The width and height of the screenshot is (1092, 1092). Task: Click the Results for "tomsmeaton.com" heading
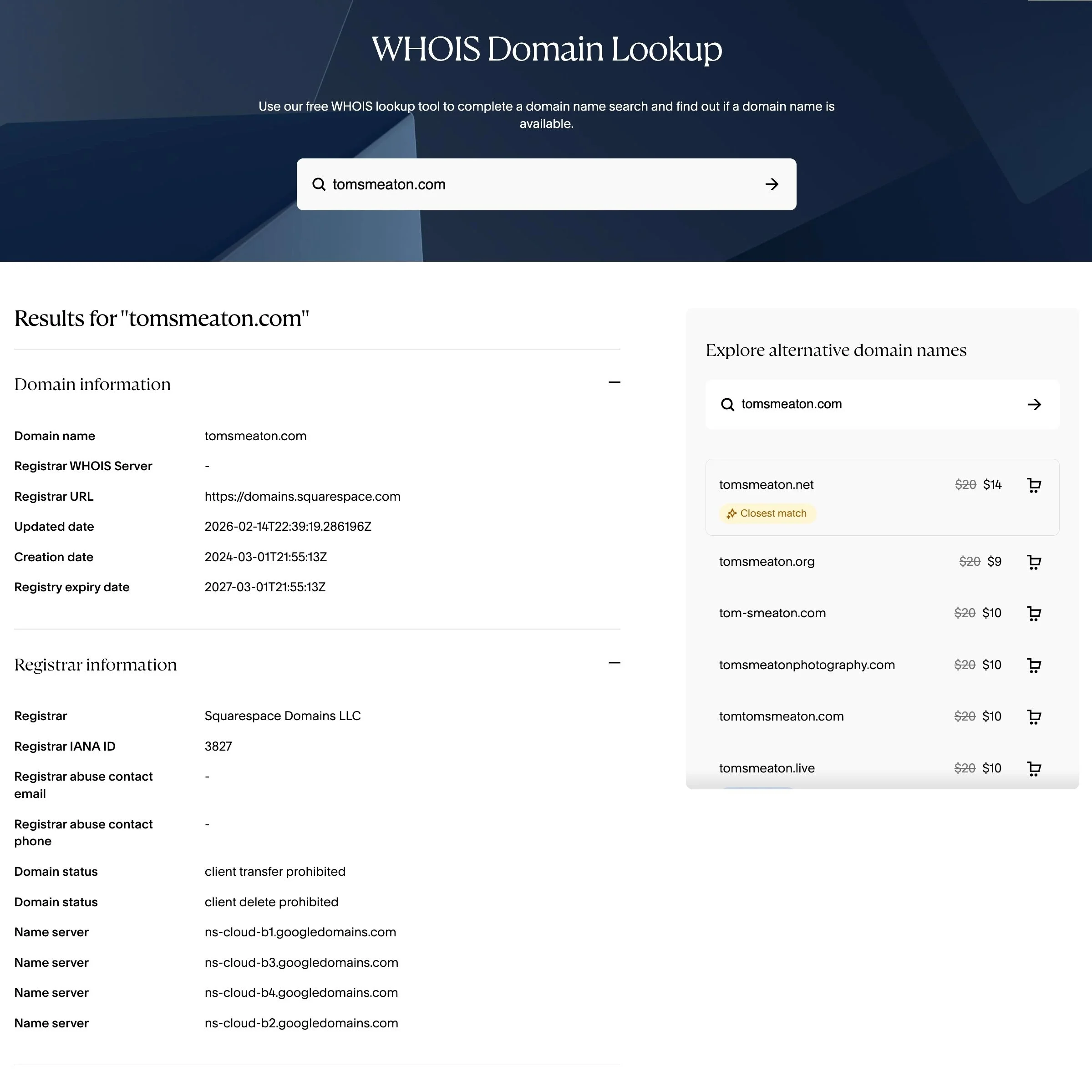pyautogui.click(x=162, y=318)
